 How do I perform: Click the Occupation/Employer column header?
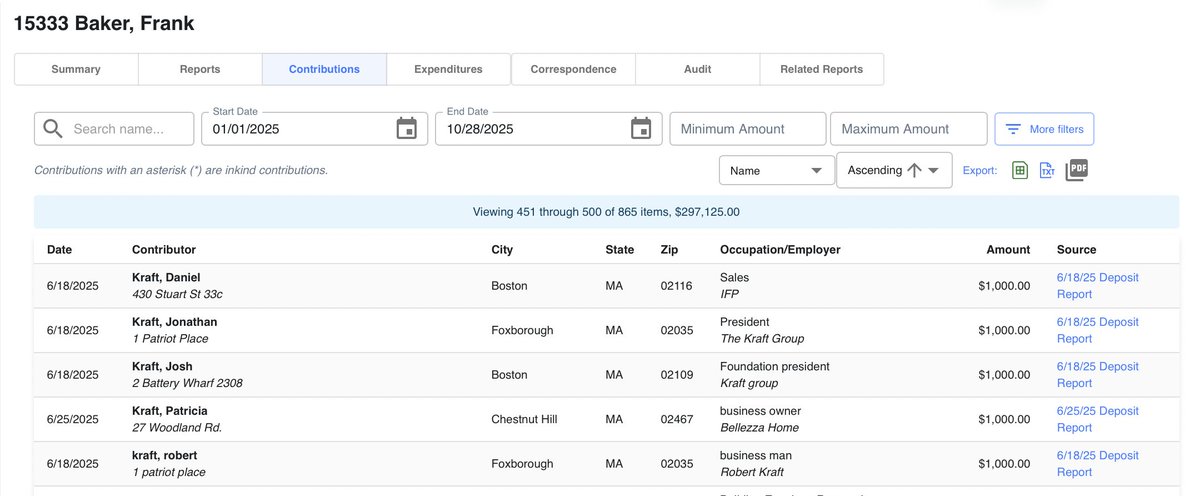pos(780,249)
